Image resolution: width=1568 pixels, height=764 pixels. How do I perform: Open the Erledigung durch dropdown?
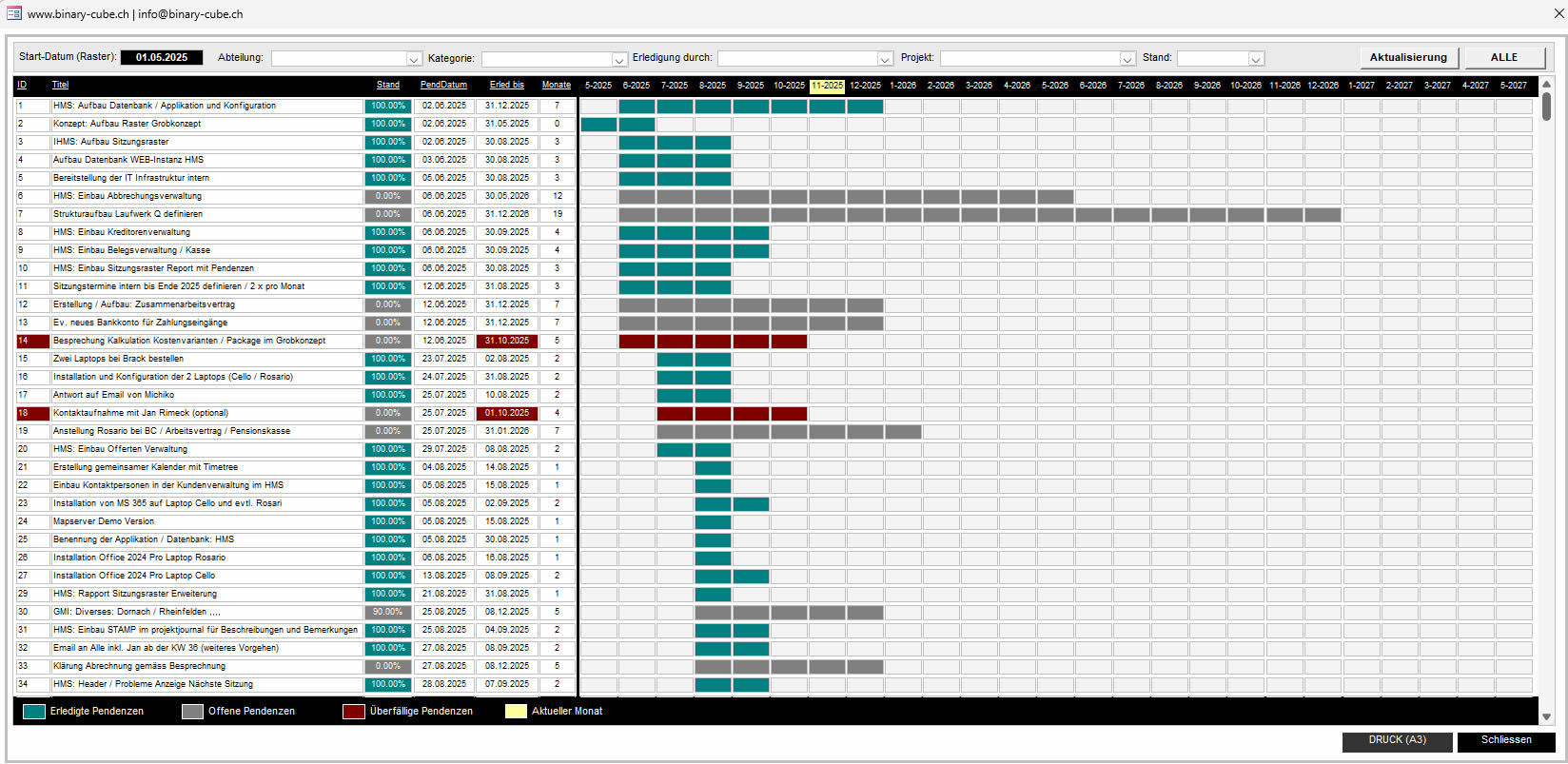(x=885, y=59)
